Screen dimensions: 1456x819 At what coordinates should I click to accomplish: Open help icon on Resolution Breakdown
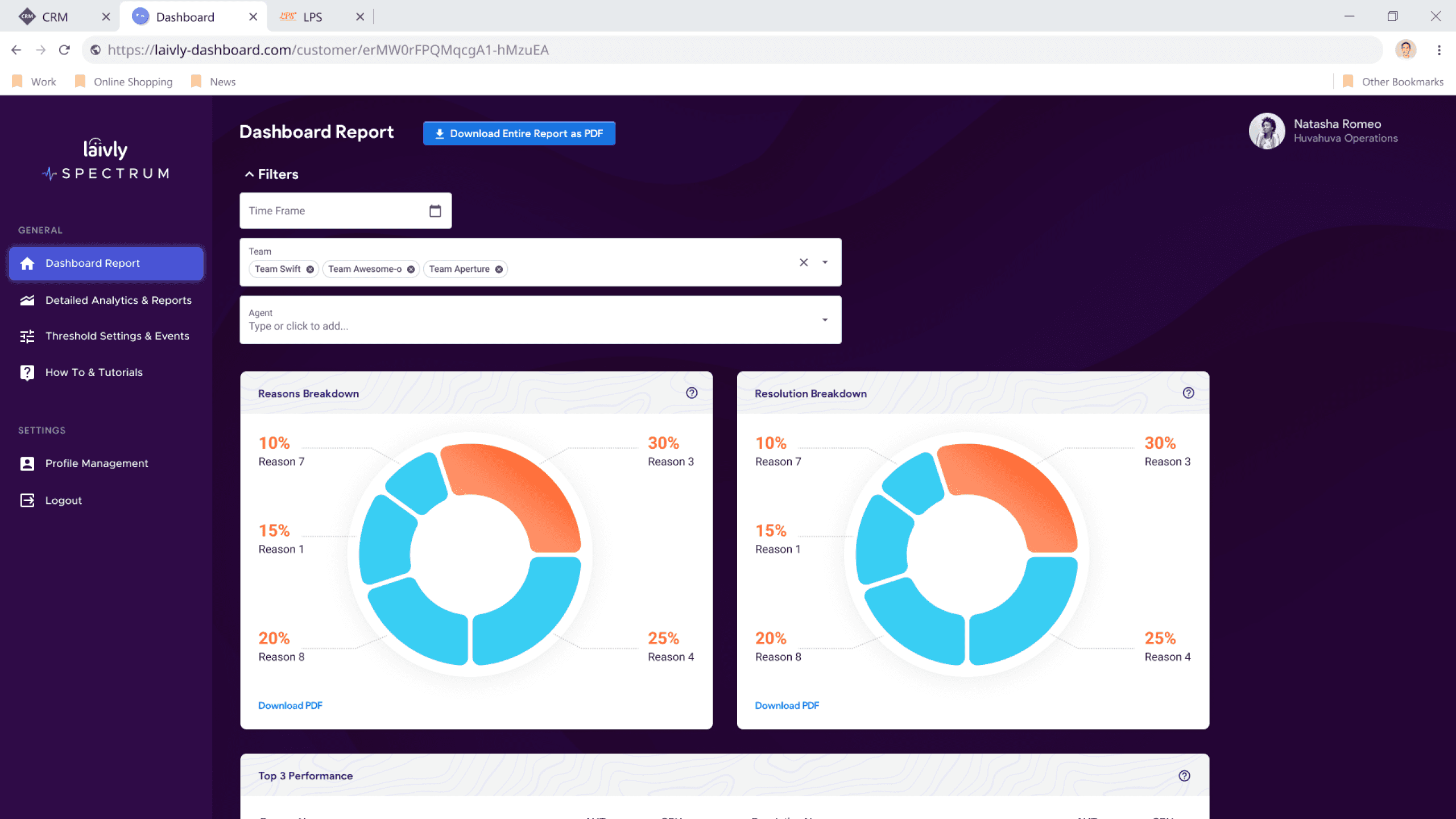coord(1188,393)
